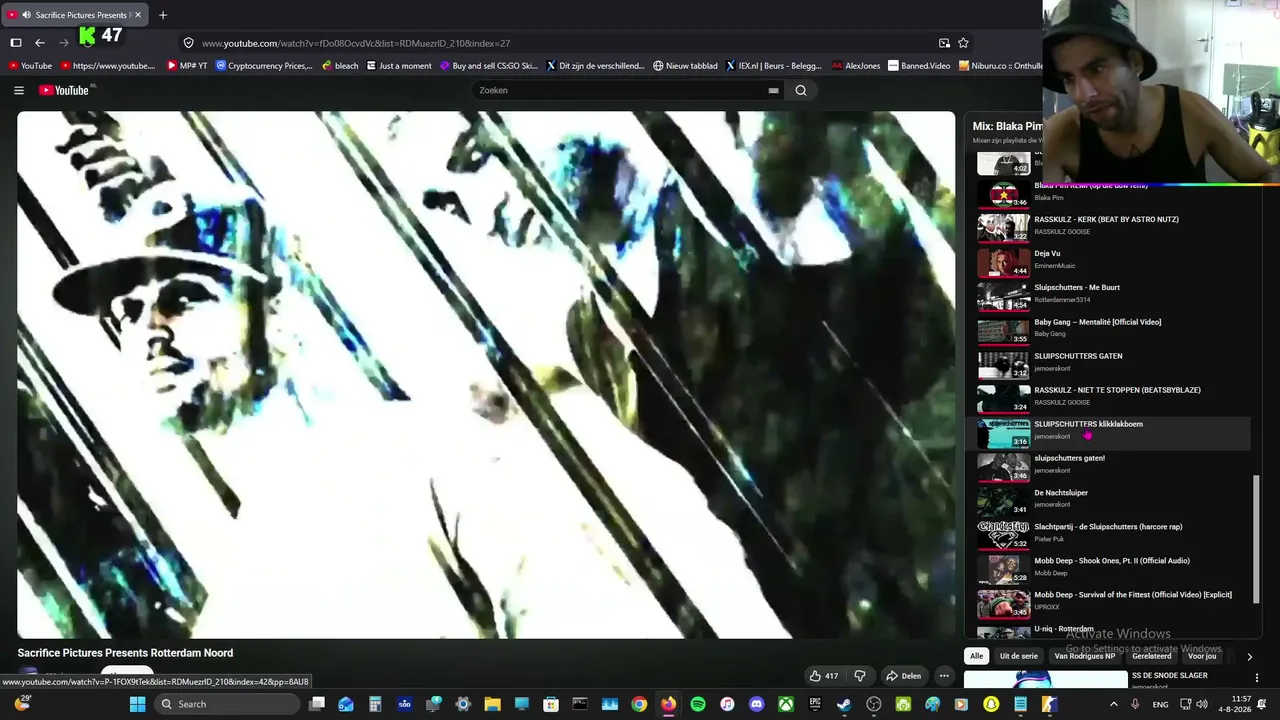The image size is (1280, 720).
Task: Select the Uit de serie chip
Action: click(x=1019, y=656)
